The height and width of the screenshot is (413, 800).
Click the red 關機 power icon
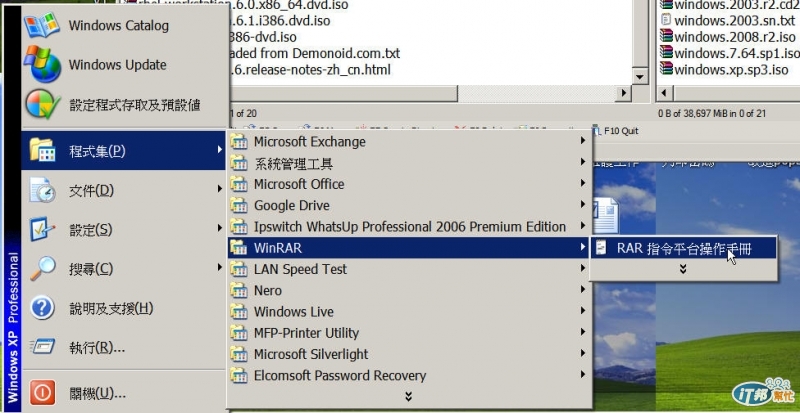pyautogui.click(x=42, y=393)
